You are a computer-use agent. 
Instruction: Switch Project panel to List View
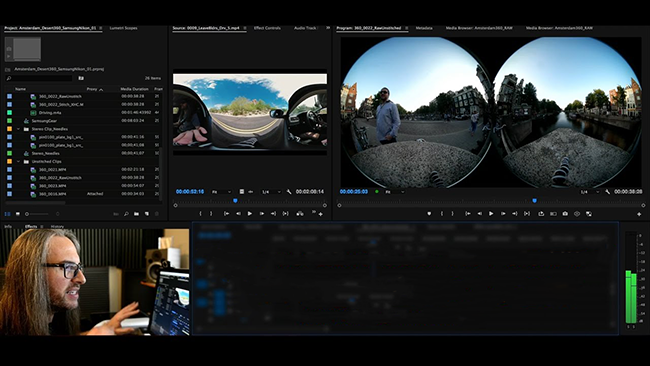7,214
